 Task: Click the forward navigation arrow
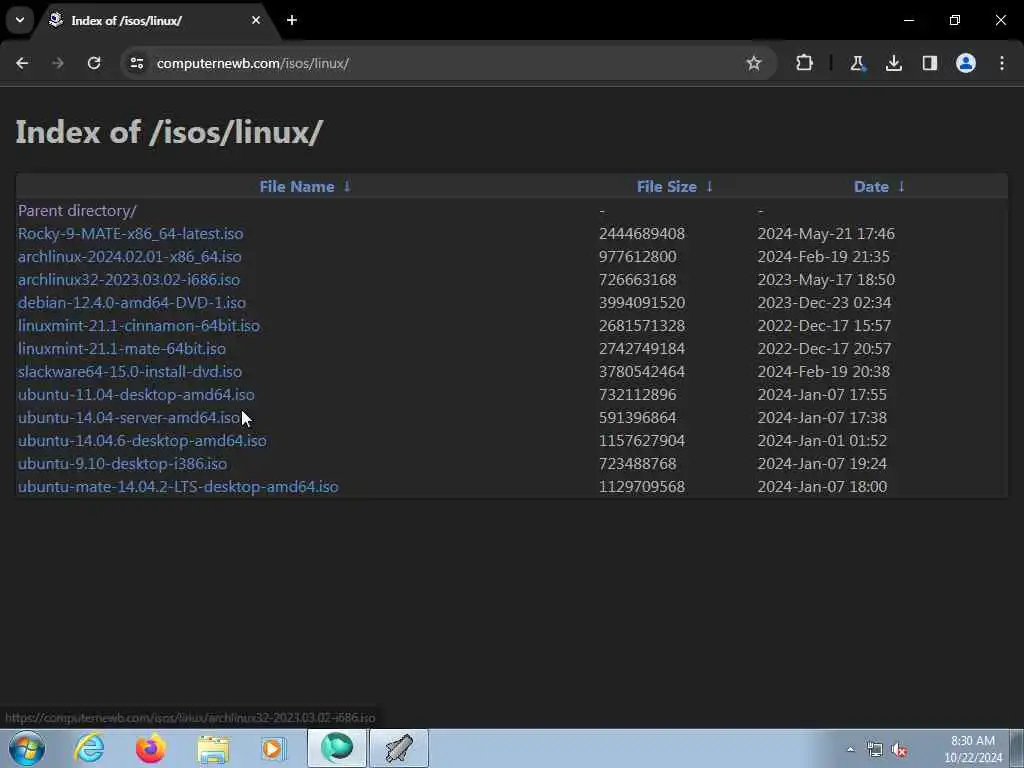click(57, 63)
